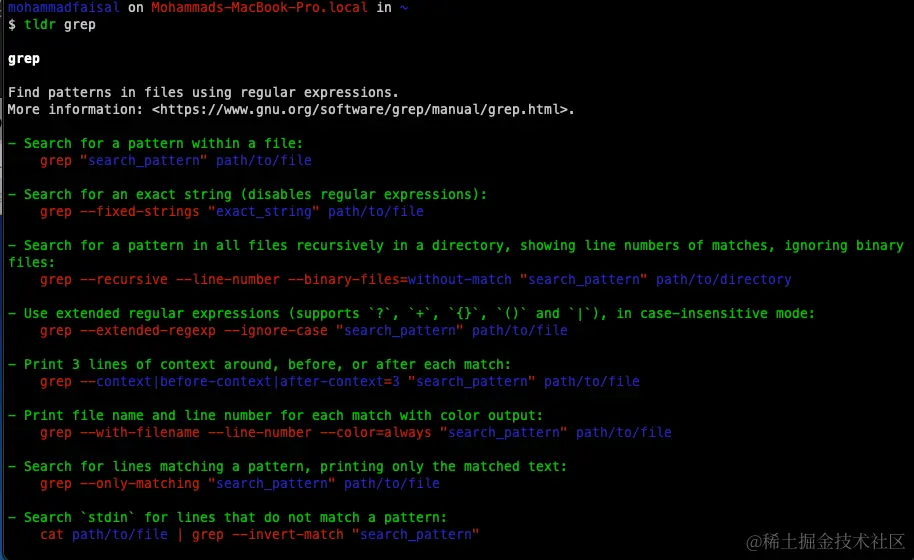Click 'Find patterns in files using regular expressions.'
The image size is (914, 560).
click(x=203, y=93)
